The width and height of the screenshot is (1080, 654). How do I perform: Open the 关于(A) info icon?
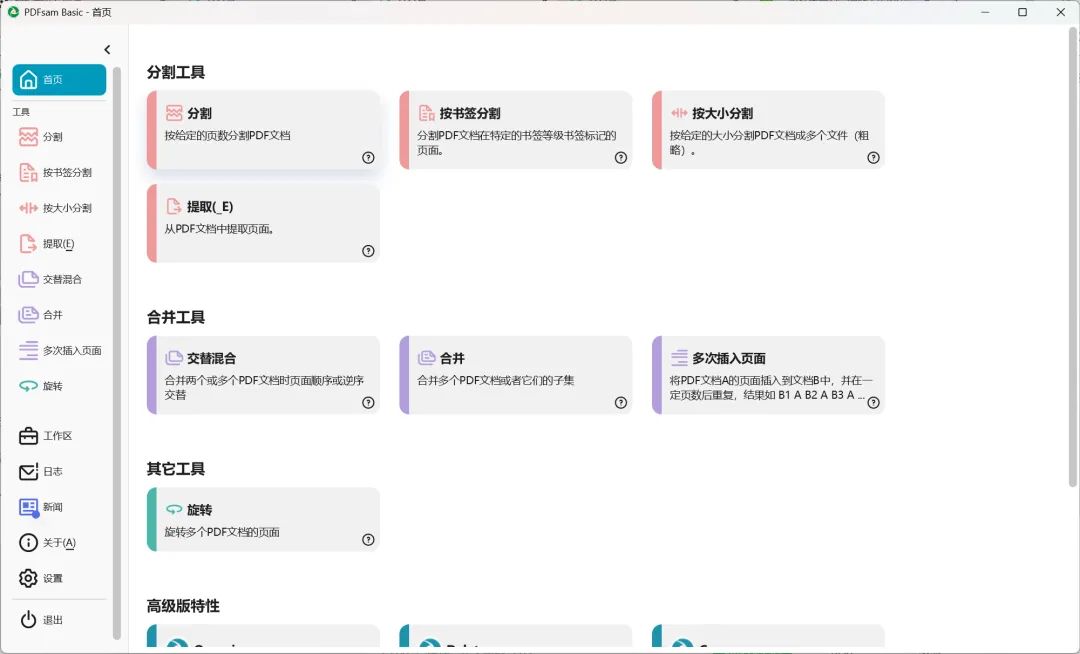[x=28, y=542]
